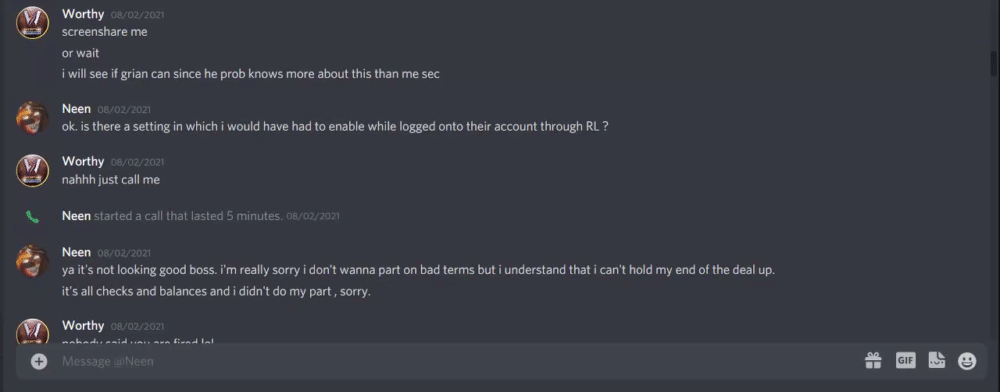Open the gift Nitro icon
The height and width of the screenshot is (392, 1000).
tap(873, 361)
